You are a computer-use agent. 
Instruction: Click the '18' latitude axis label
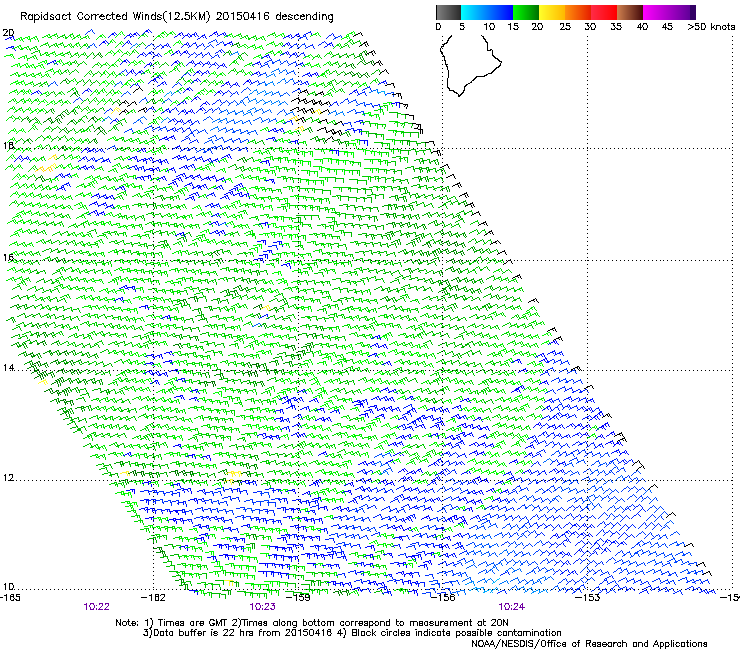click(x=8, y=145)
